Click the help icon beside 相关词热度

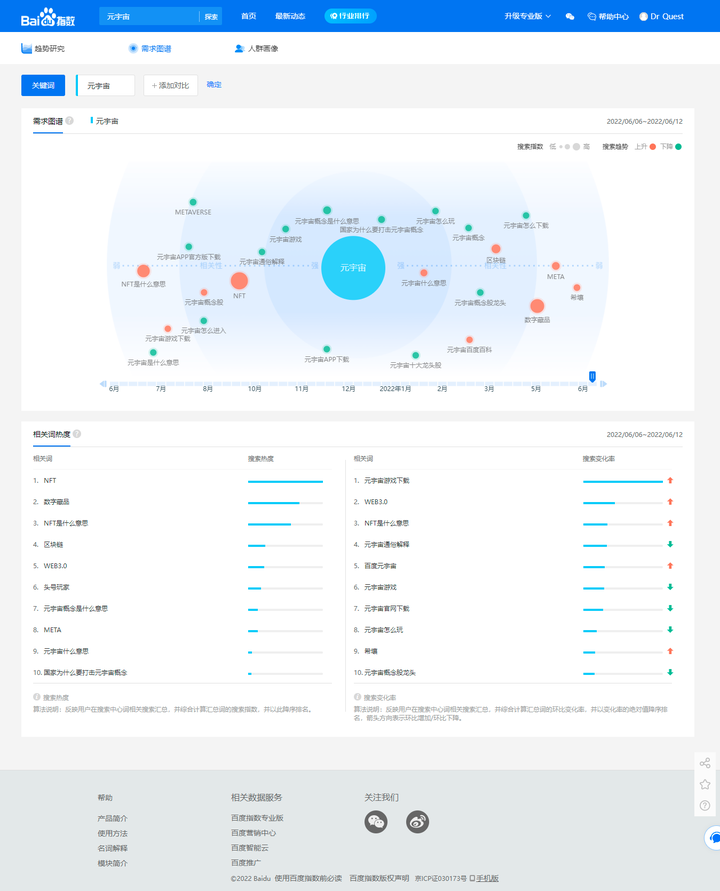click(x=77, y=434)
